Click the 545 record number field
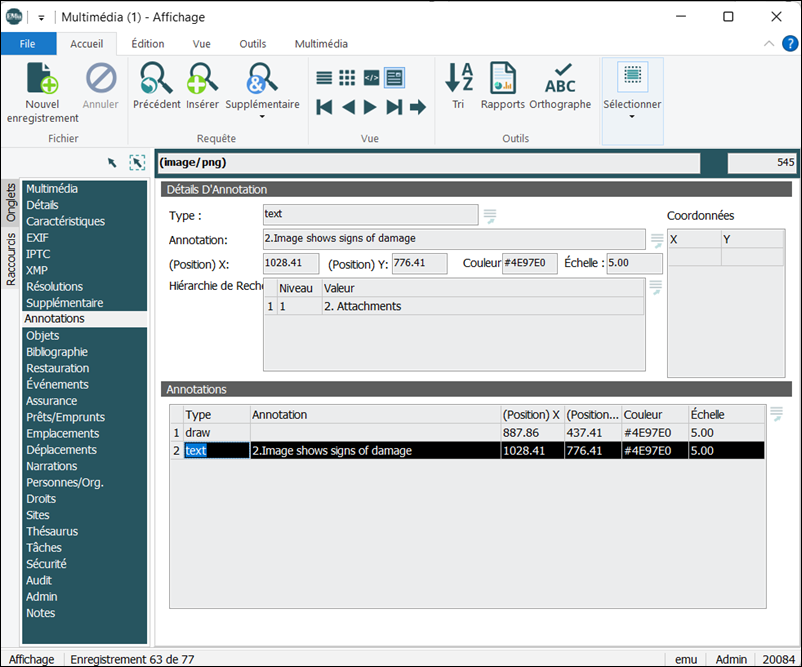This screenshot has width=802, height=667. 762,163
